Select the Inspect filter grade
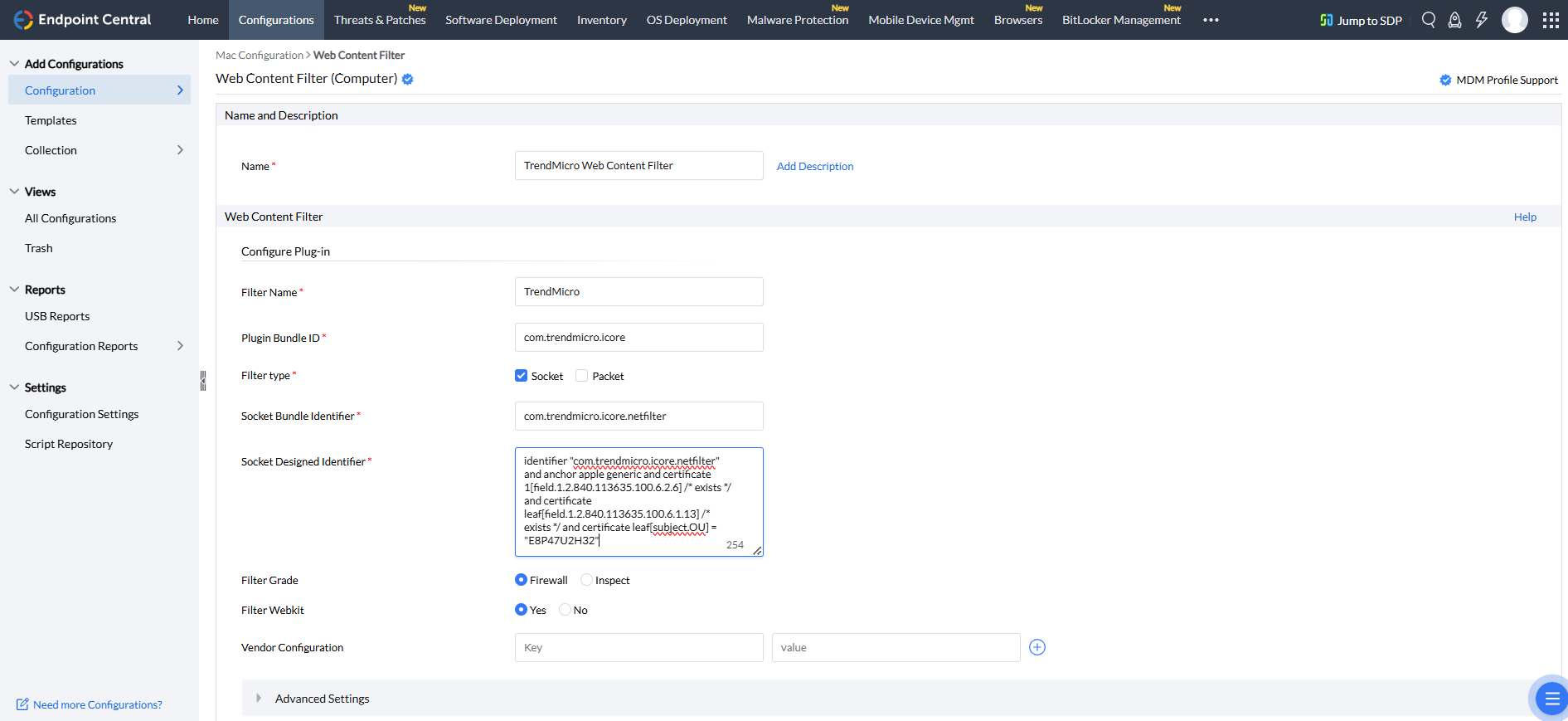 (586, 580)
